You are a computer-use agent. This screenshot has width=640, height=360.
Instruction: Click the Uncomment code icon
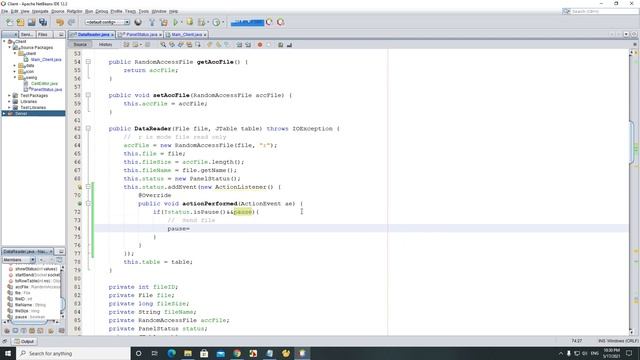(x=289, y=44)
